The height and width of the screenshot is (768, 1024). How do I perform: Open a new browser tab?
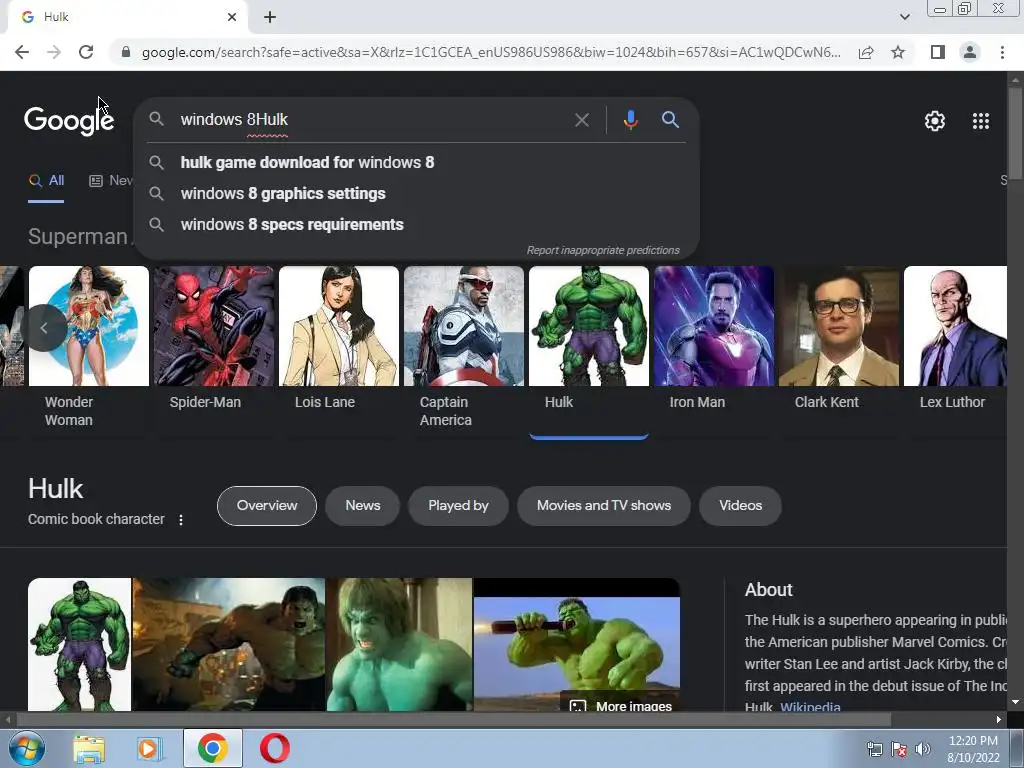tap(270, 17)
